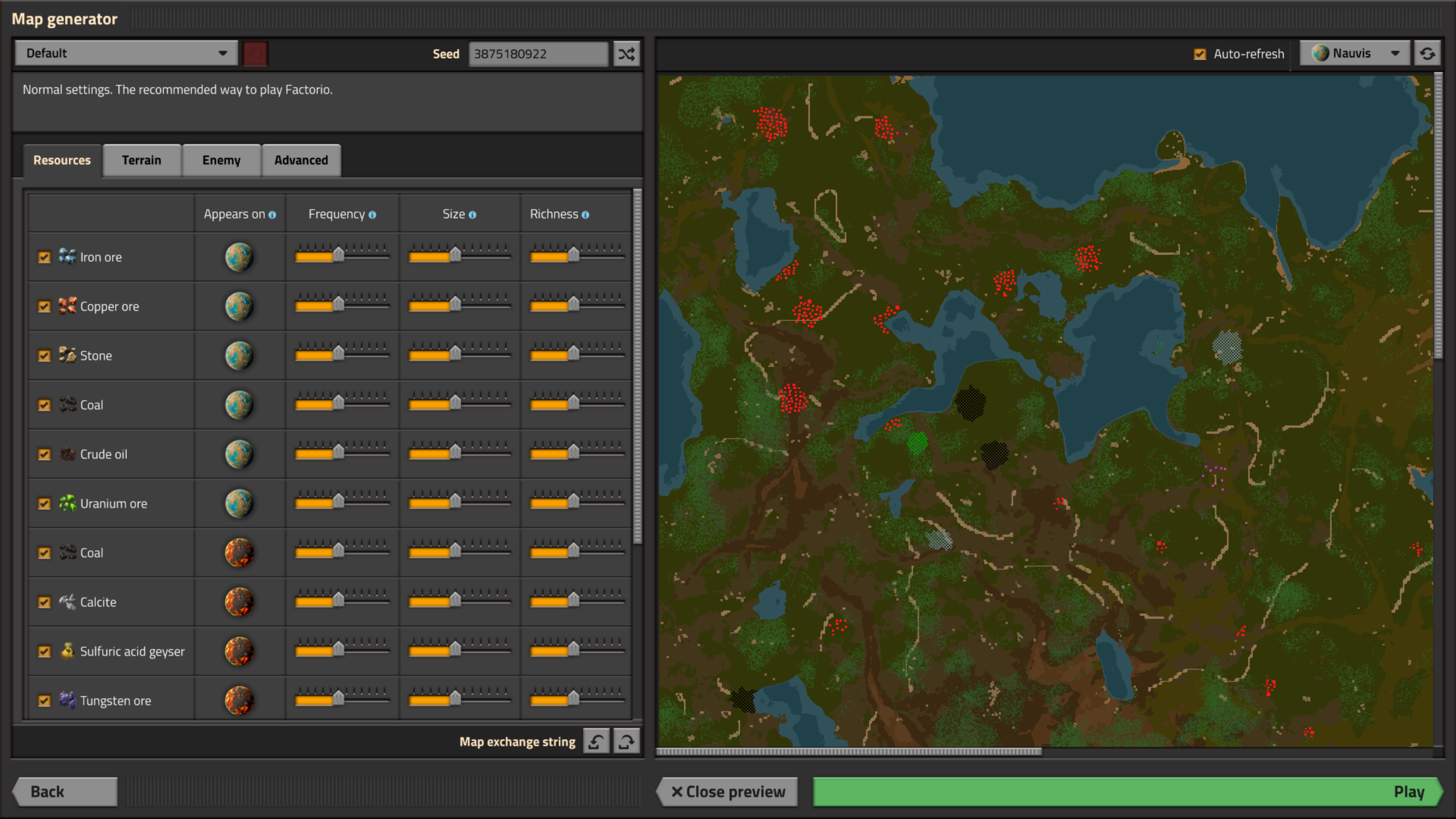This screenshot has width=1456, height=819.
Task: Switch to the Terrain tab
Action: tap(141, 160)
